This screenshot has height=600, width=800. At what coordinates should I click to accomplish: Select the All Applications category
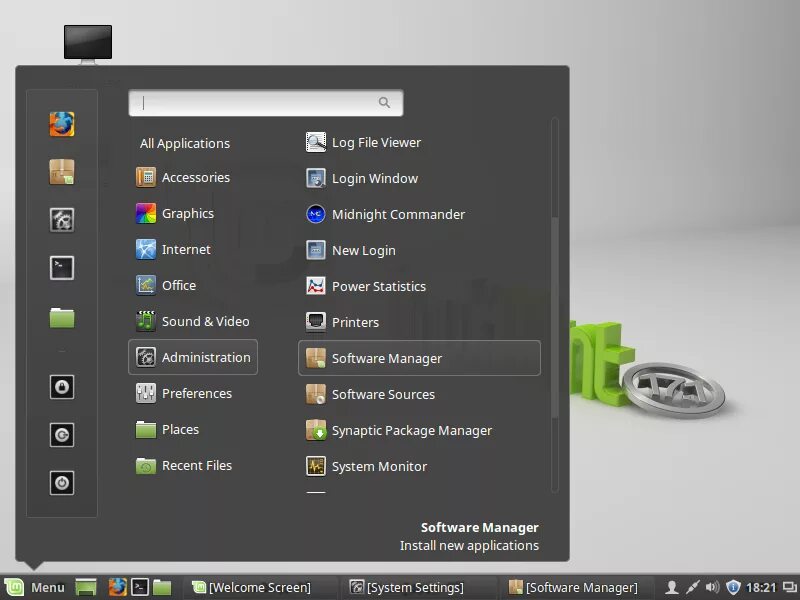(x=185, y=143)
